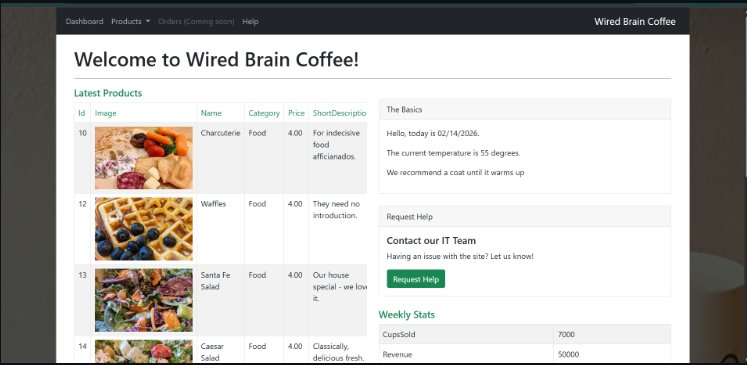Click the Contact our IT Team heading
The height and width of the screenshot is (365, 747).
(431, 241)
